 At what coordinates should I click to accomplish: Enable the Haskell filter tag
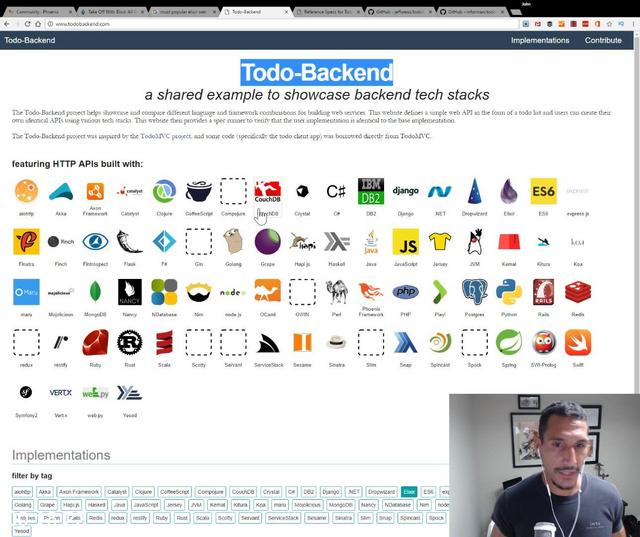[97, 505]
